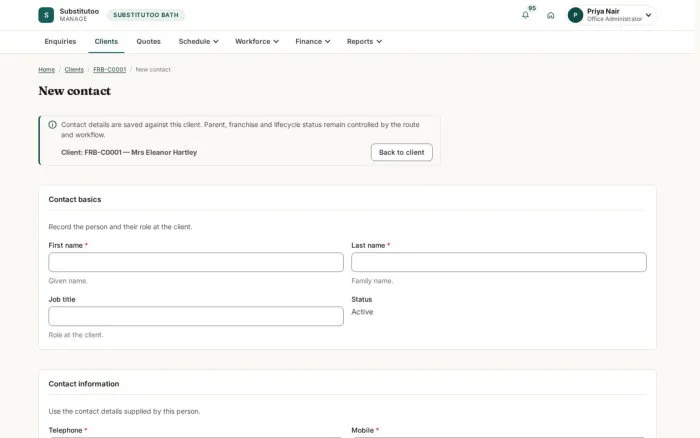
Task: Click the info icon in notice
Action: tap(52, 125)
